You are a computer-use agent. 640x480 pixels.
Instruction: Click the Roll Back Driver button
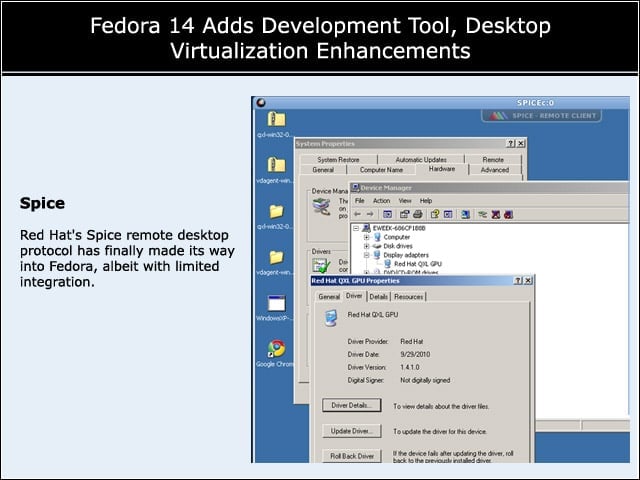[x=352, y=456]
